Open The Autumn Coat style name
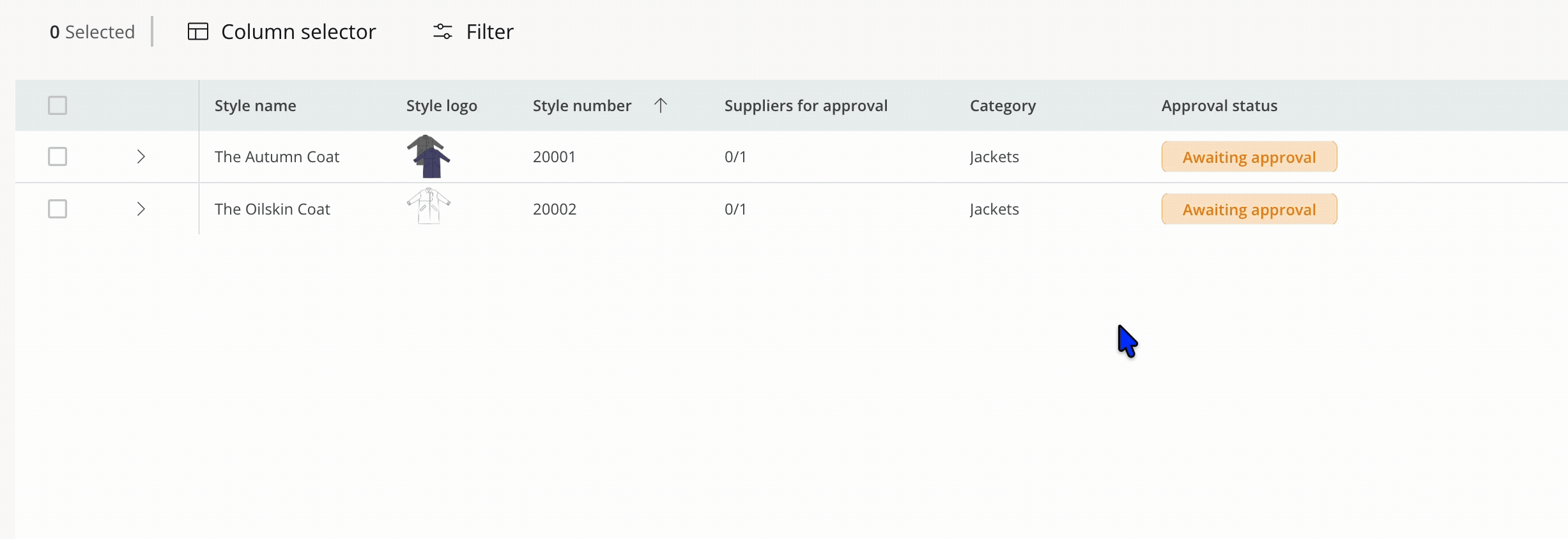The image size is (1568, 539). tap(277, 157)
